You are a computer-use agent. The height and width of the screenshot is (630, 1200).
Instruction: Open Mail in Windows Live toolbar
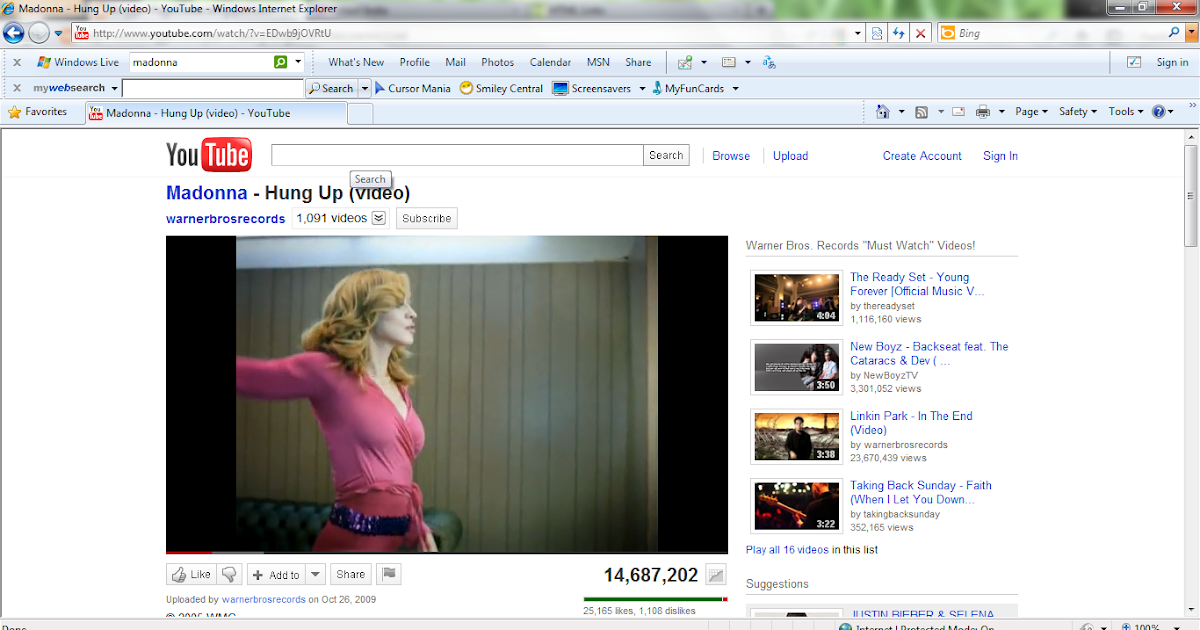click(456, 62)
